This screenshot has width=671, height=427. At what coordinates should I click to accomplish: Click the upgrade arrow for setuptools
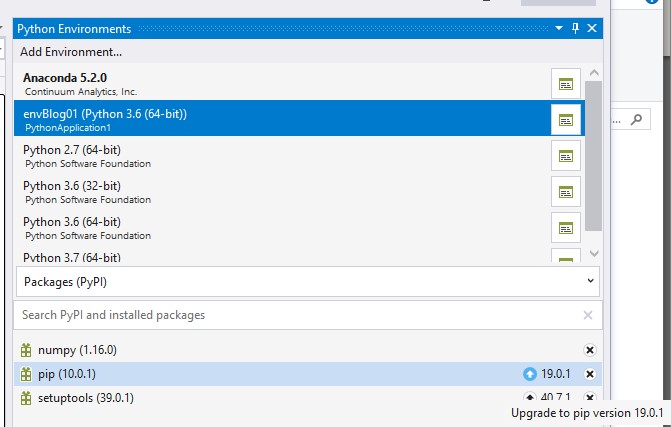530,397
